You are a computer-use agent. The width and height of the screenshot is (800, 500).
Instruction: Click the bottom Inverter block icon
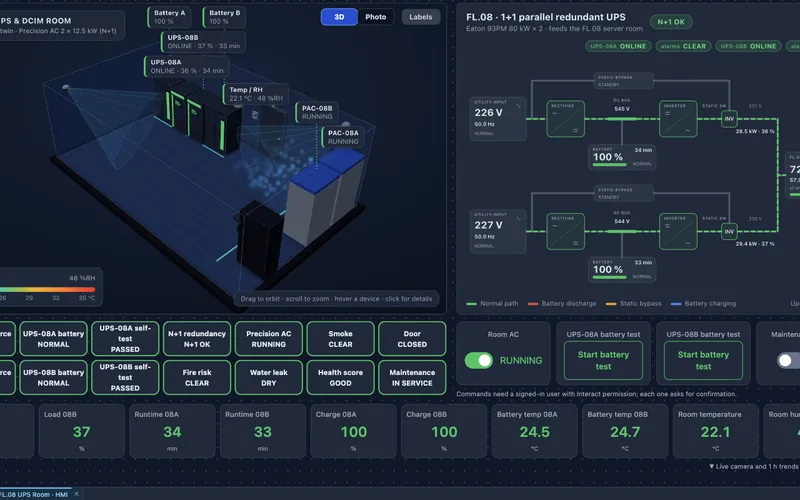tap(678, 231)
